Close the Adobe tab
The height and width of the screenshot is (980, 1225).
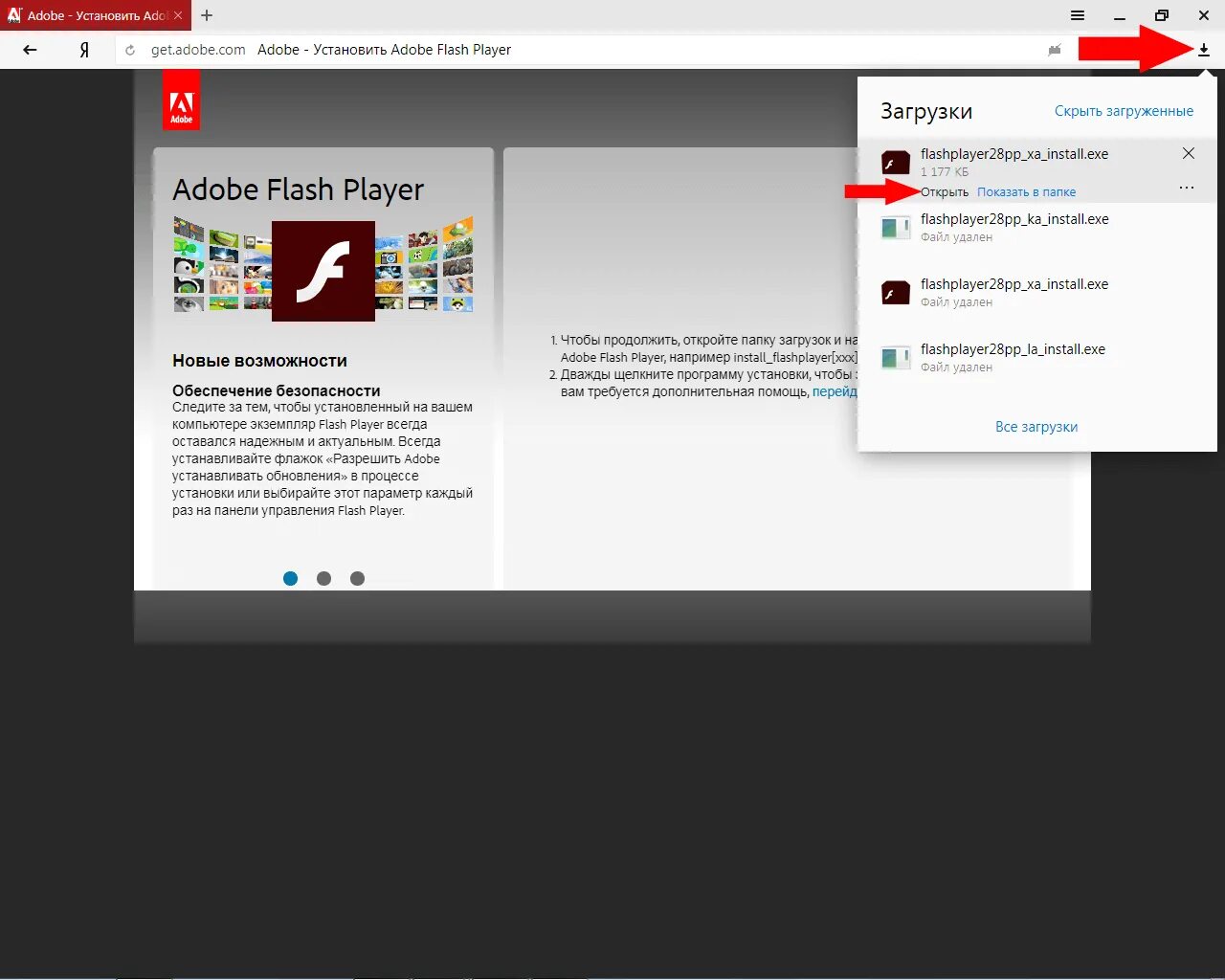178,15
